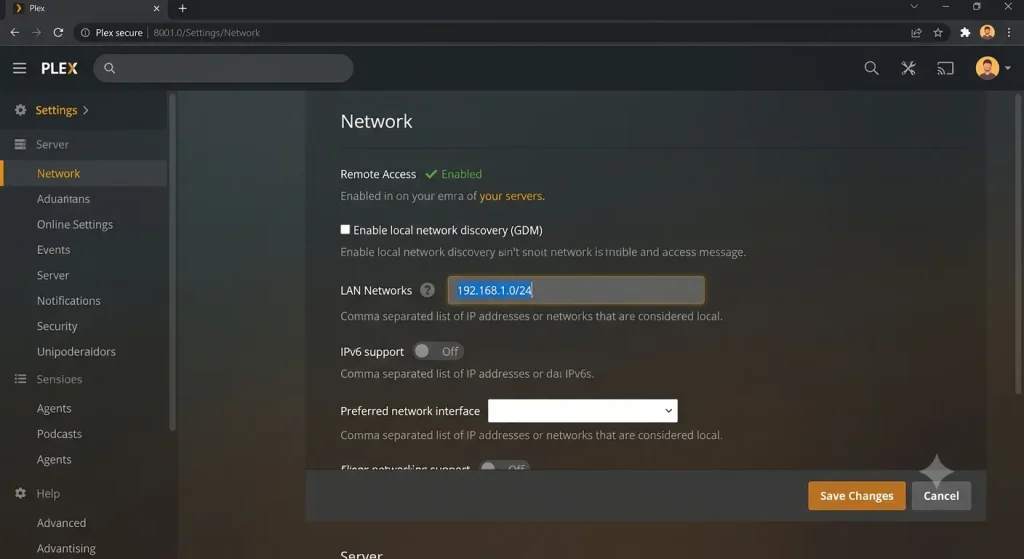1024x559 pixels.
Task: Close the Plex browser tab
Action: (156, 8)
